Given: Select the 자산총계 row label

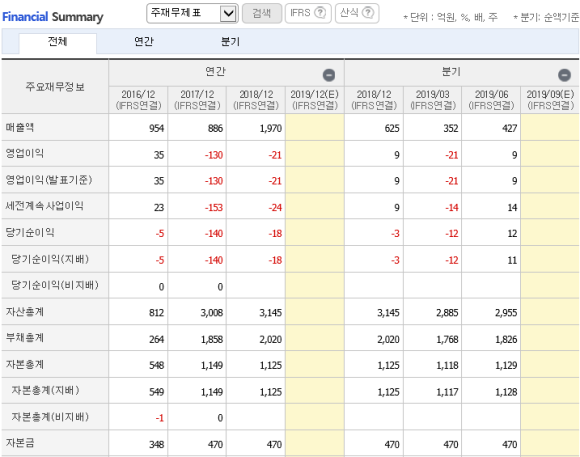Looking at the screenshot, I should [24, 312].
